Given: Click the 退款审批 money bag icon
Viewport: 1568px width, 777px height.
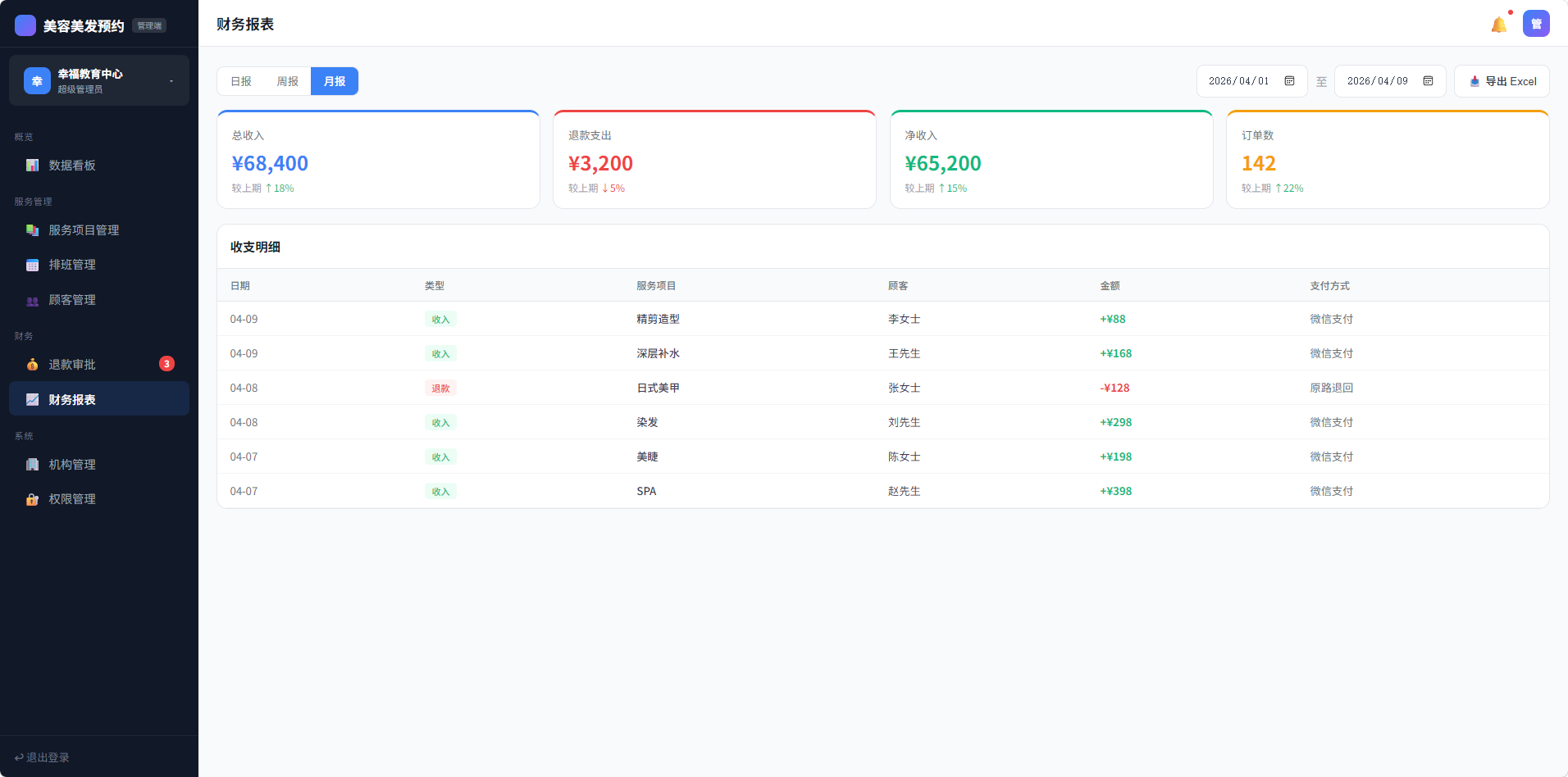Looking at the screenshot, I should coord(32,365).
